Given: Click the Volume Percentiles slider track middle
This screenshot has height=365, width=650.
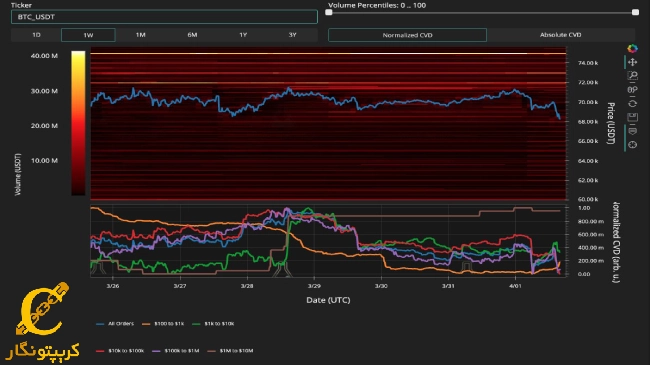Looking at the screenshot, I should pyautogui.click(x=482, y=12).
